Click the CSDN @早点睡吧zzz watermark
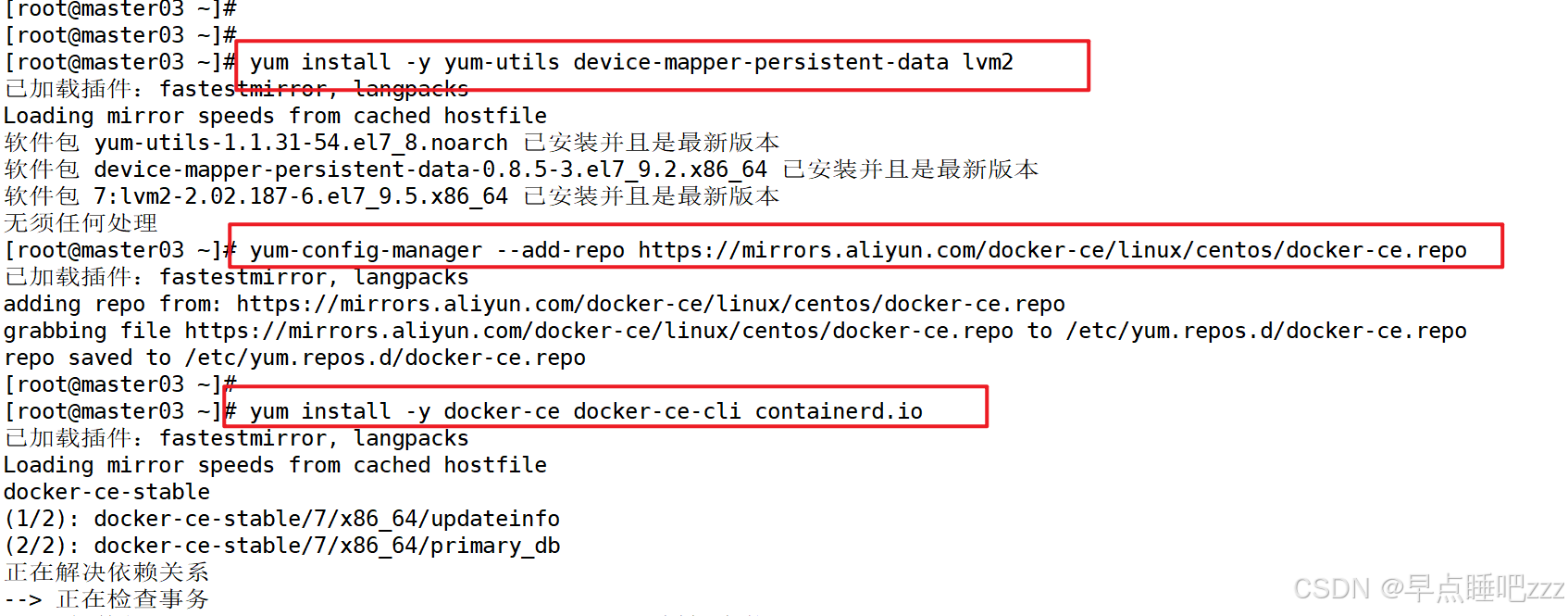This screenshot has width=1568, height=616. point(1428,588)
